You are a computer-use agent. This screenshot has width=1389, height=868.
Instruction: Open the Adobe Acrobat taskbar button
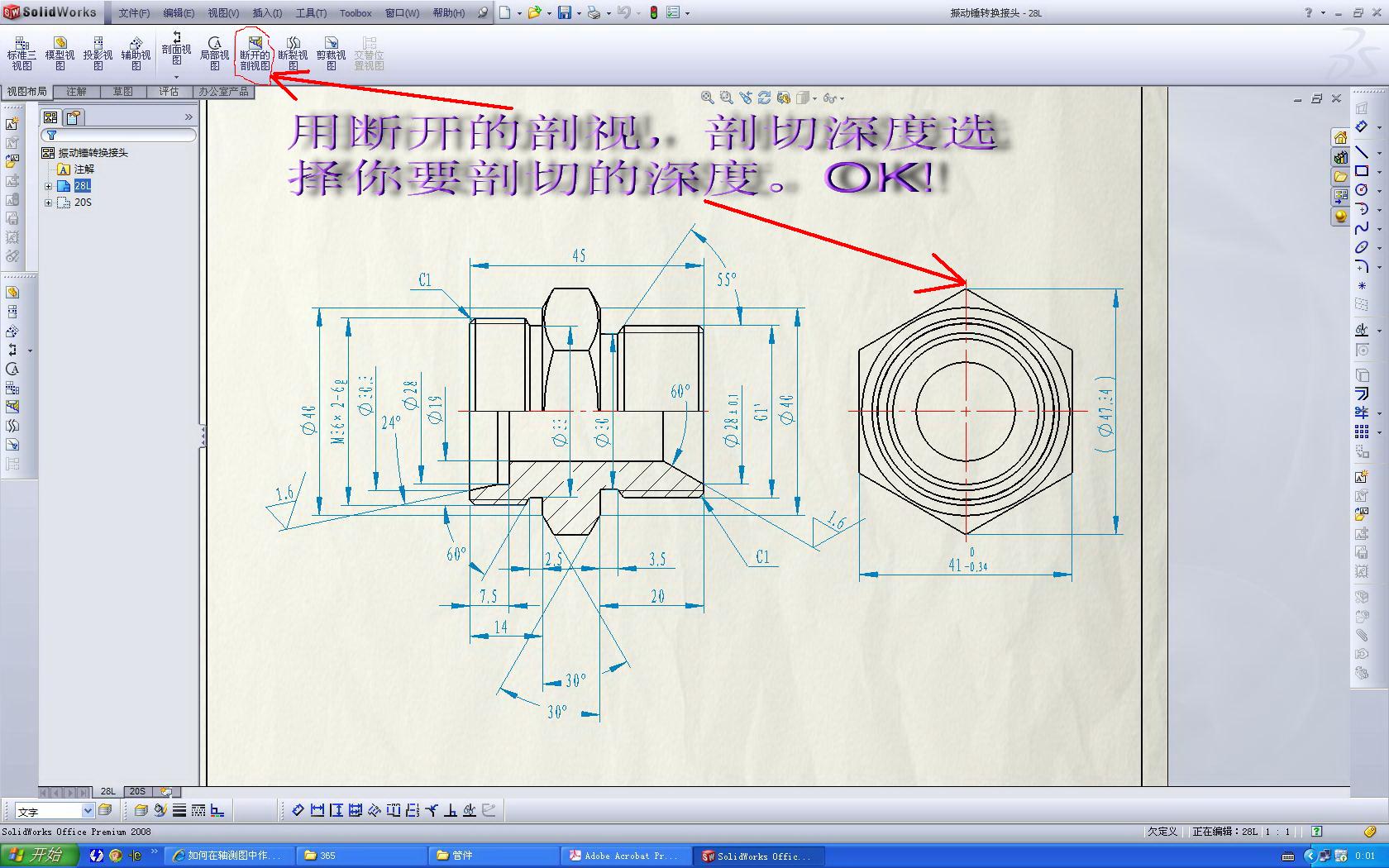625,856
